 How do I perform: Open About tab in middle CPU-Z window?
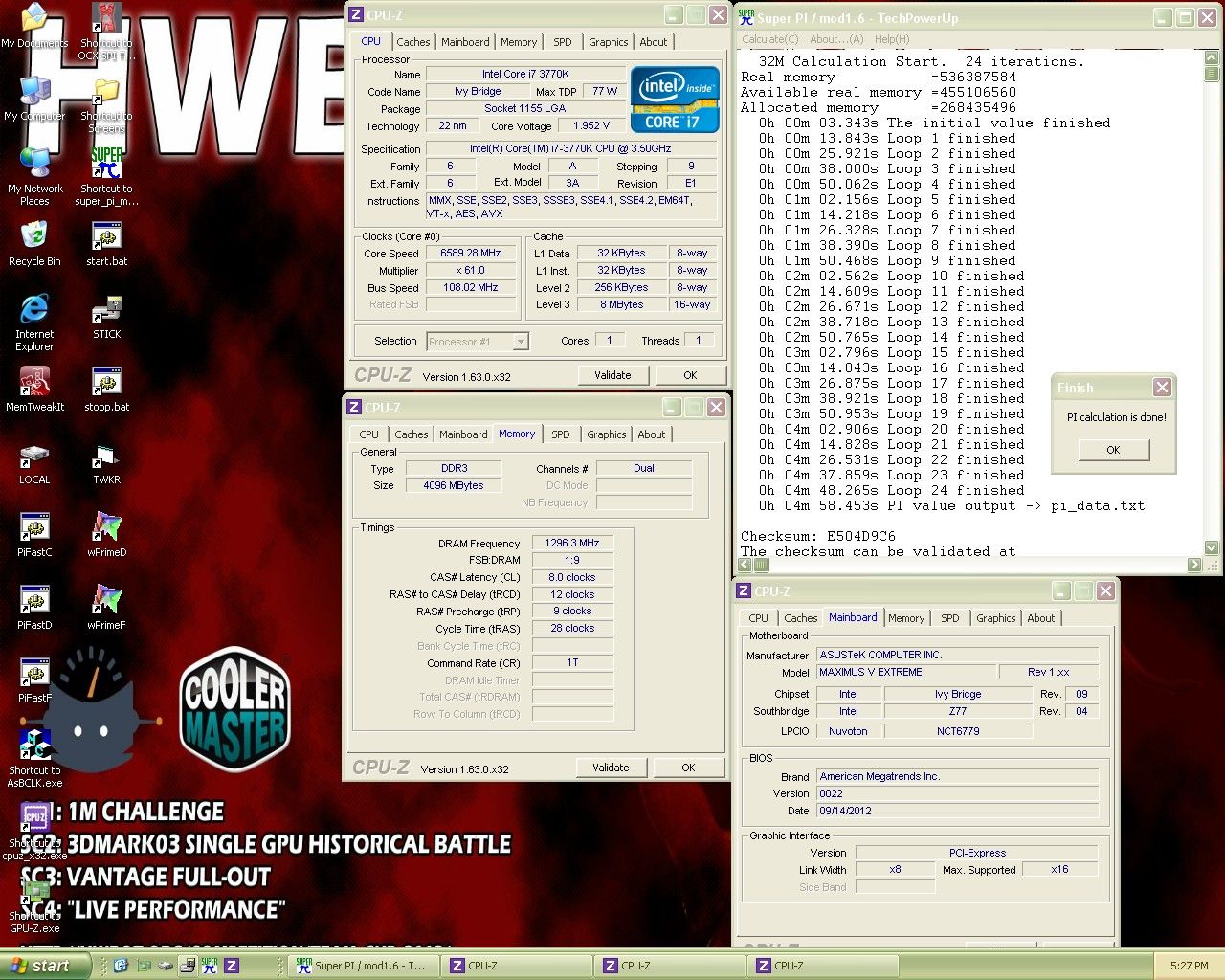coord(652,434)
